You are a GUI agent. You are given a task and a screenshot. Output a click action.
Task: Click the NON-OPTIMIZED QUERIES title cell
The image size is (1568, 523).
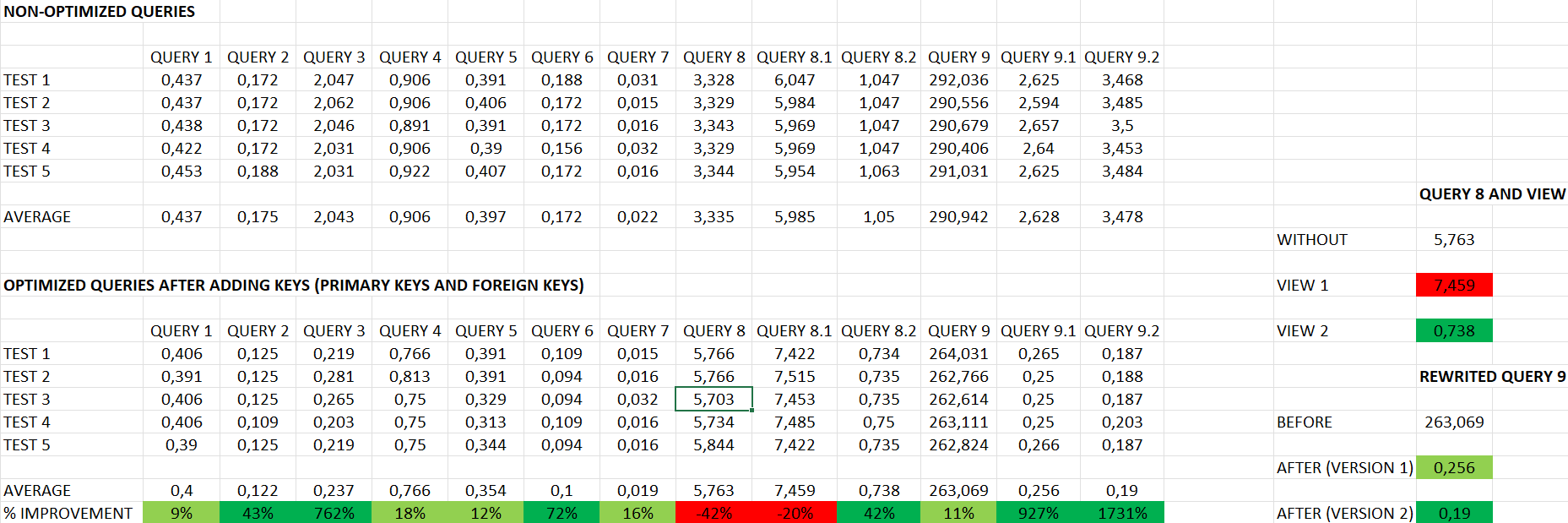tap(99, 12)
